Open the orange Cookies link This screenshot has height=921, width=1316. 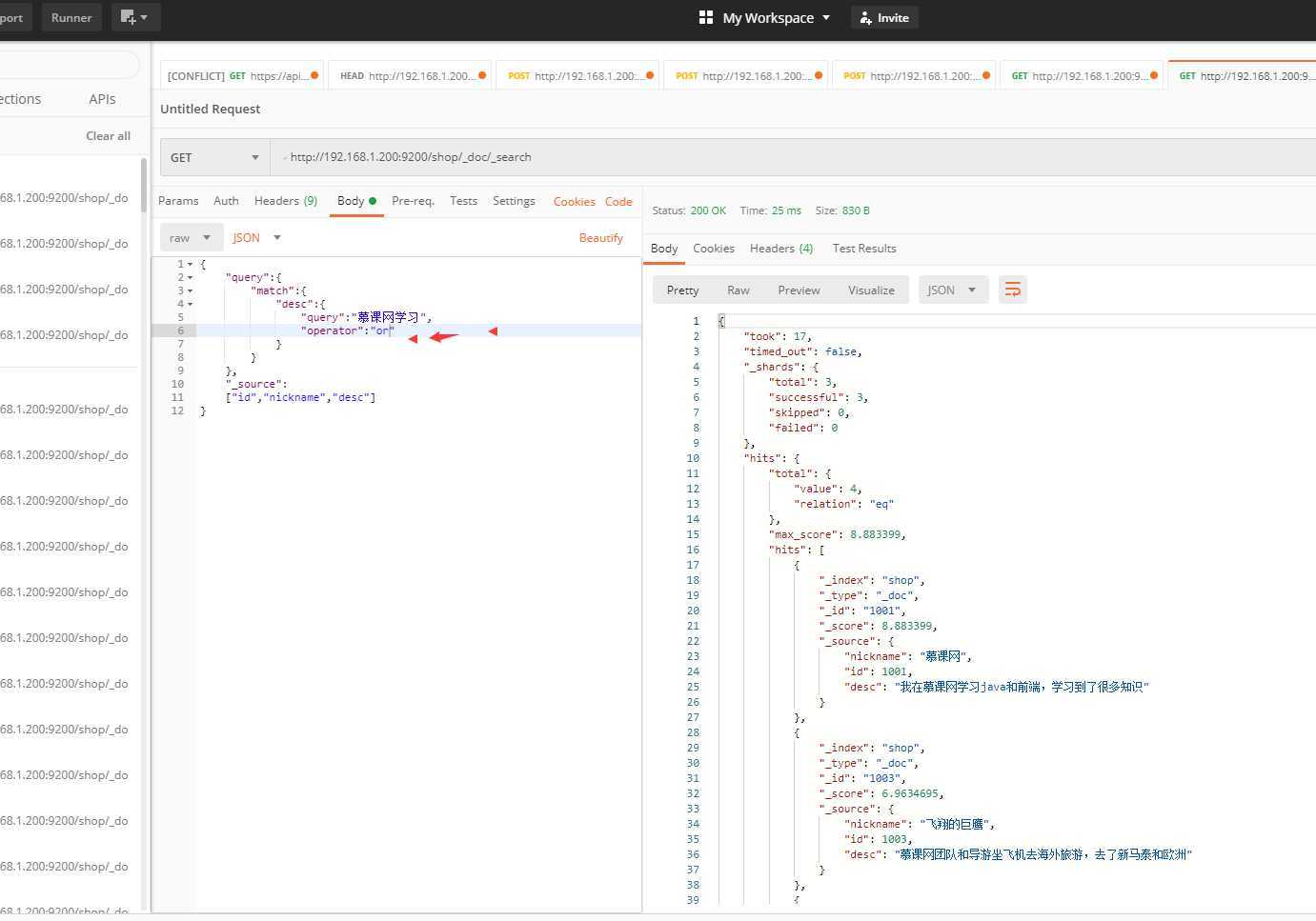(x=574, y=202)
